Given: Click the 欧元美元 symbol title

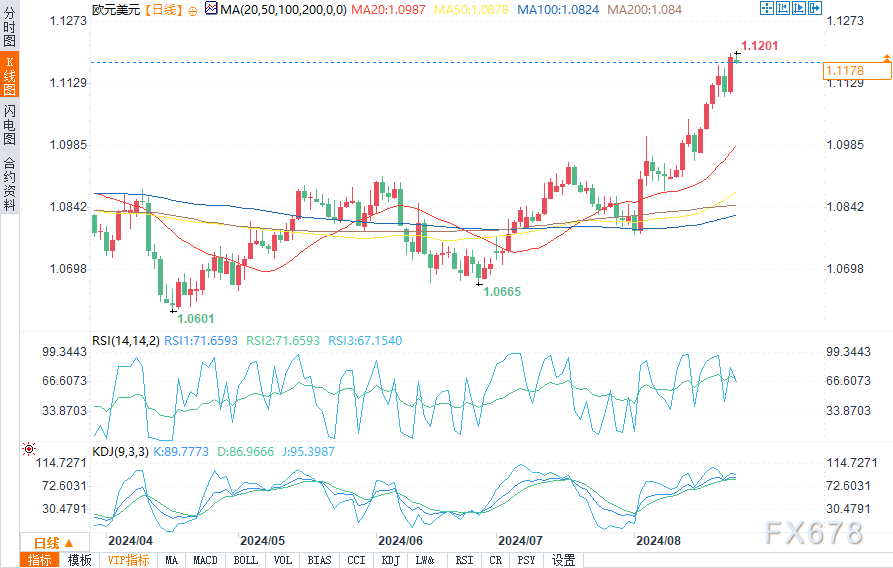Looking at the screenshot, I should (116, 10).
